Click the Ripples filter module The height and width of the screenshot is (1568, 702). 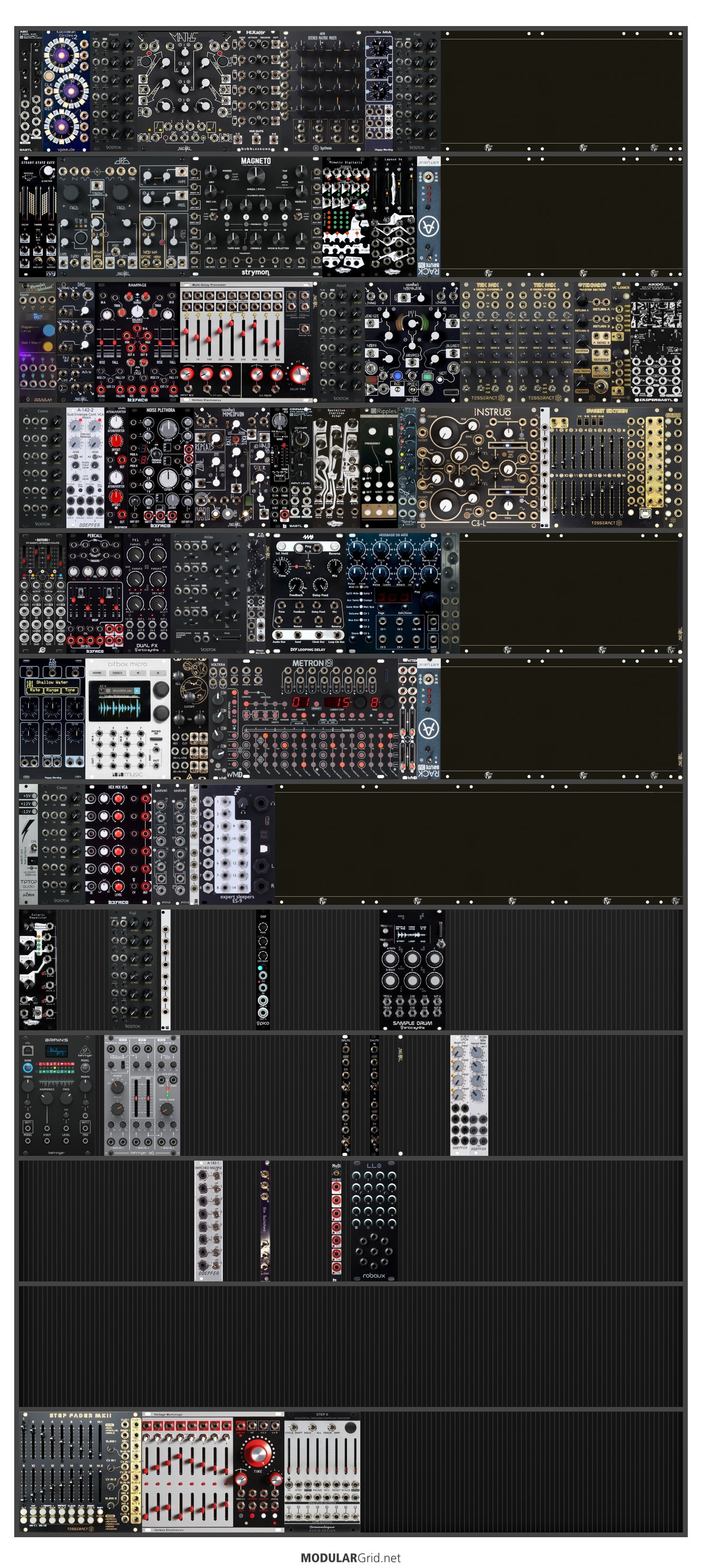[379, 468]
